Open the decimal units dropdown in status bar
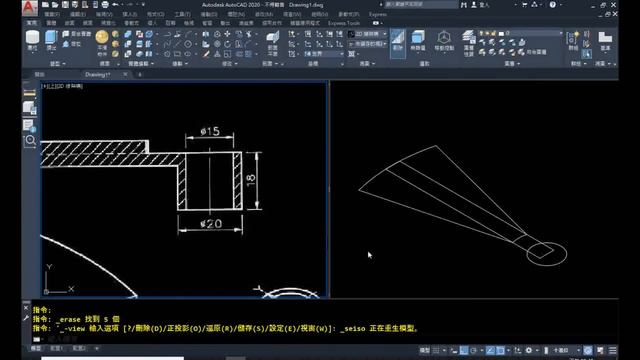This screenshot has height=360, width=640. [x=565, y=350]
